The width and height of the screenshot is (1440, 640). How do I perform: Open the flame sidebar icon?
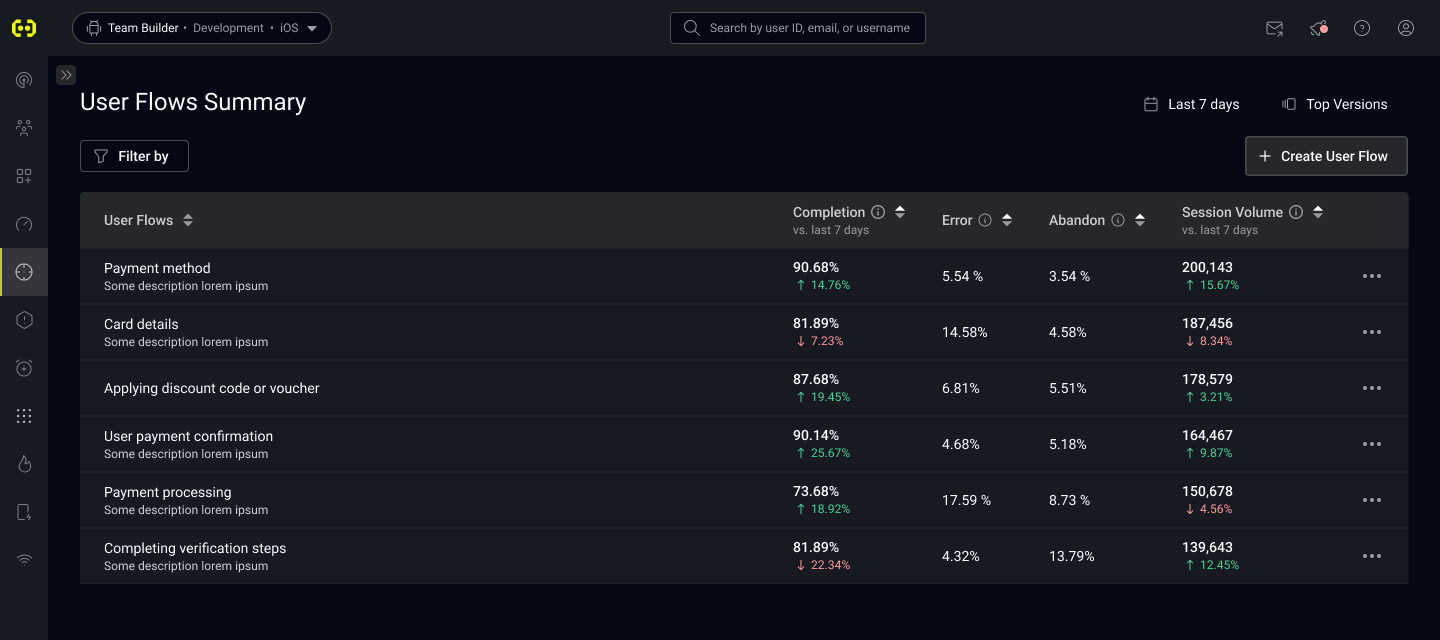click(x=24, y=464)
